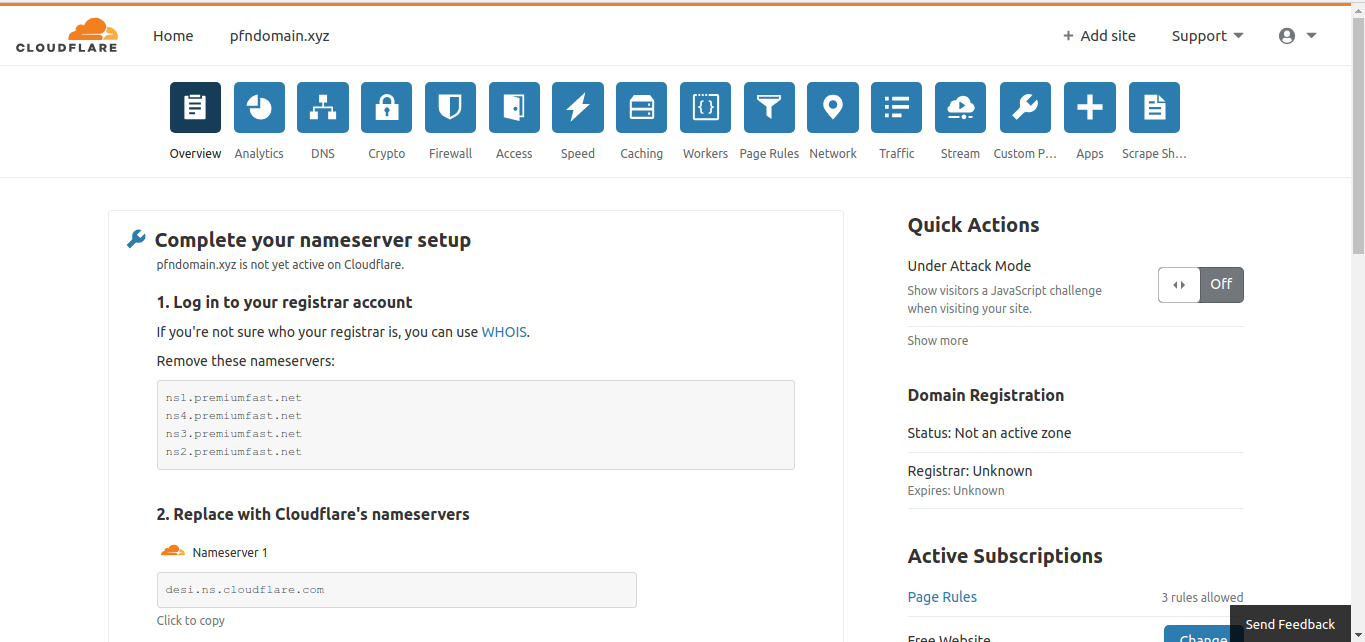Click the nameservers to remove box
Viewport: 1365px width, 642px height.
coord(476,425)
